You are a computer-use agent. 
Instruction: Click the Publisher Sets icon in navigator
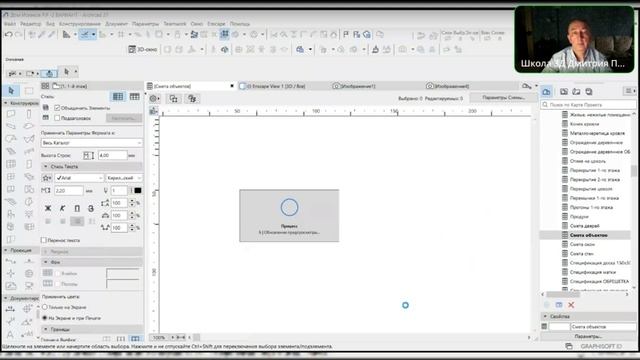click(x=589, y=92)
